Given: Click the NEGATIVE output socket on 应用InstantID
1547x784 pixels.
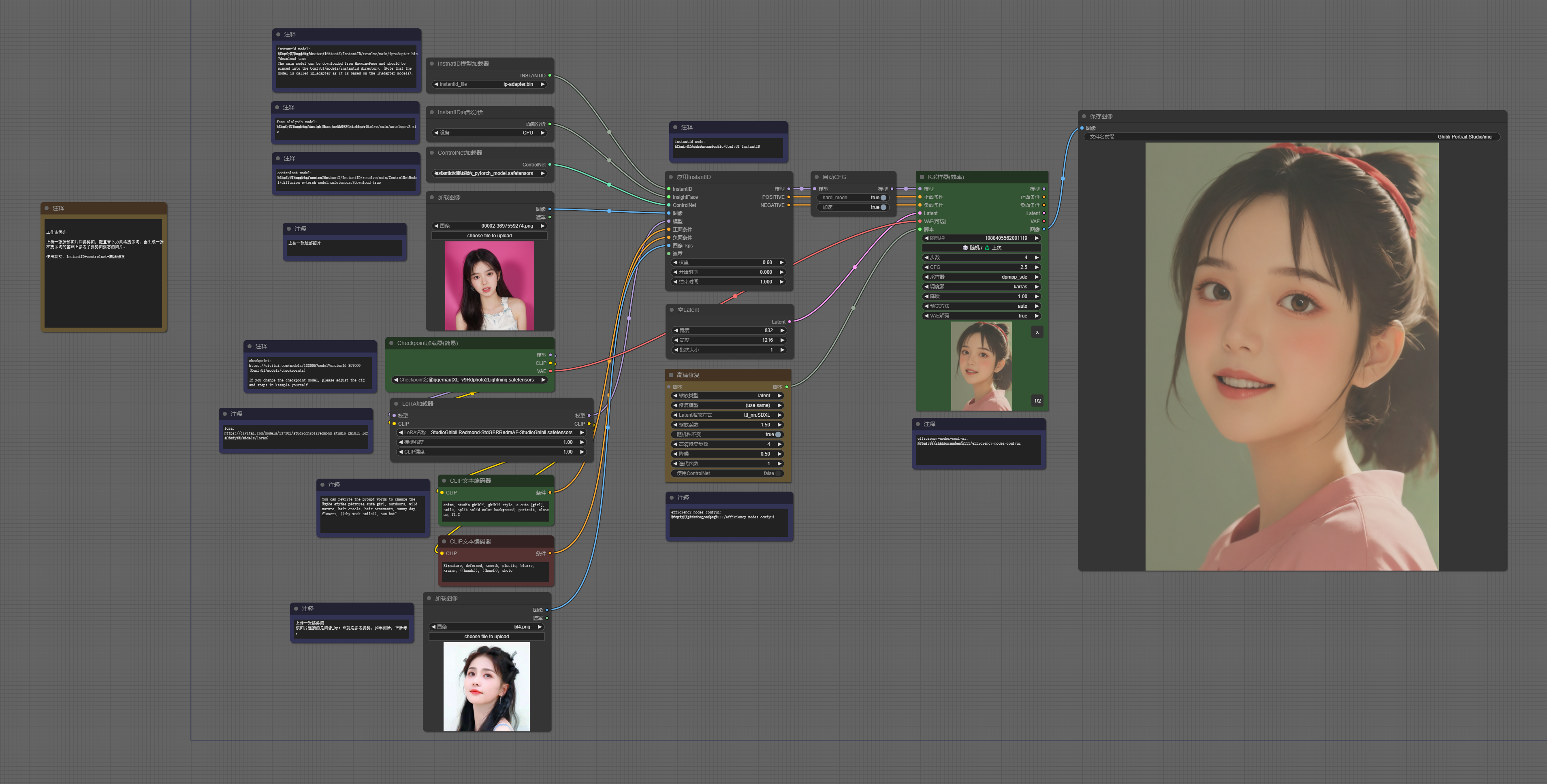Looking at the screenshot, I should coord(789,205).
